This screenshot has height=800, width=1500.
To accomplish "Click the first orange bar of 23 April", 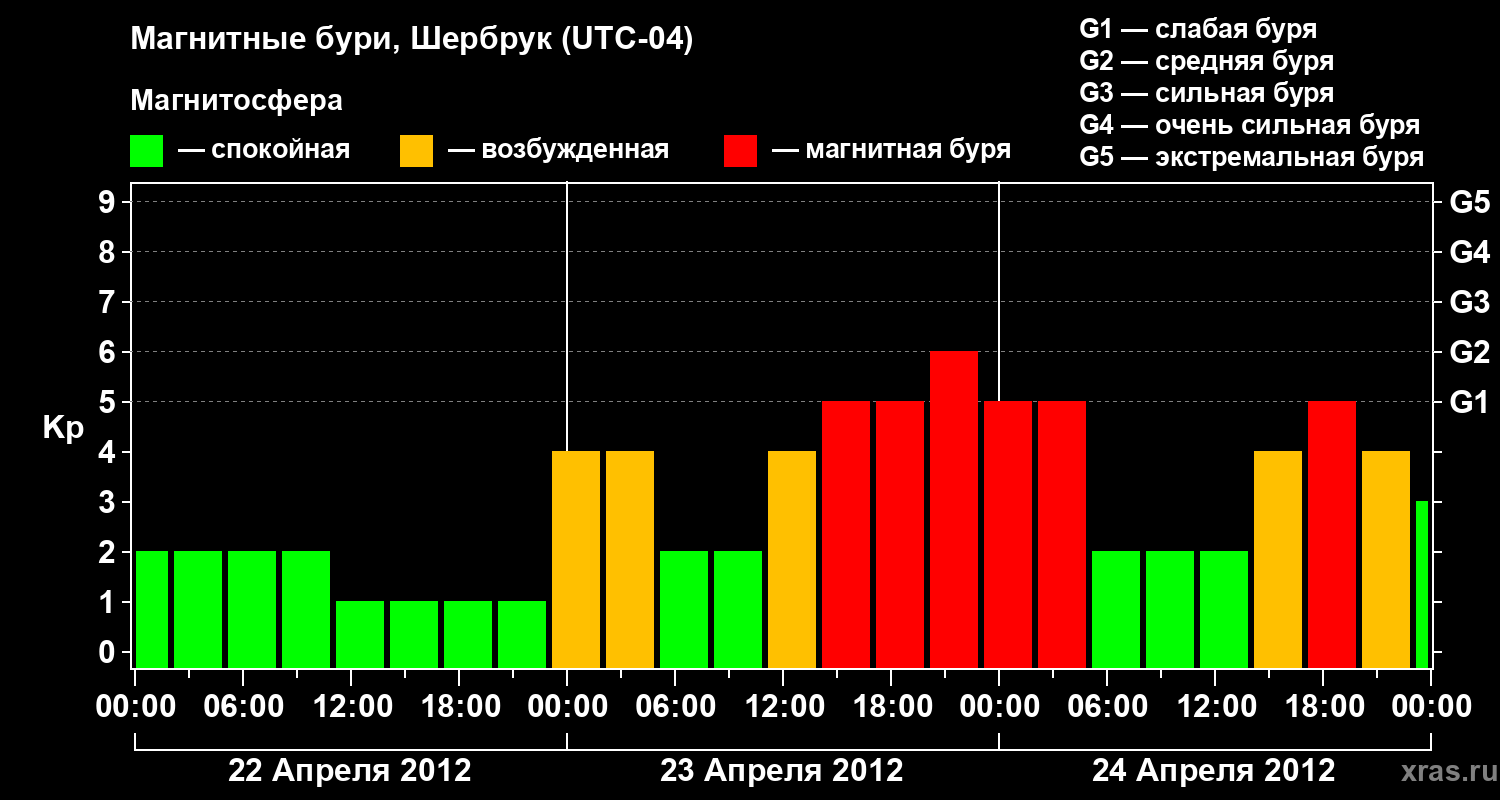I will [x=576, y=559].
